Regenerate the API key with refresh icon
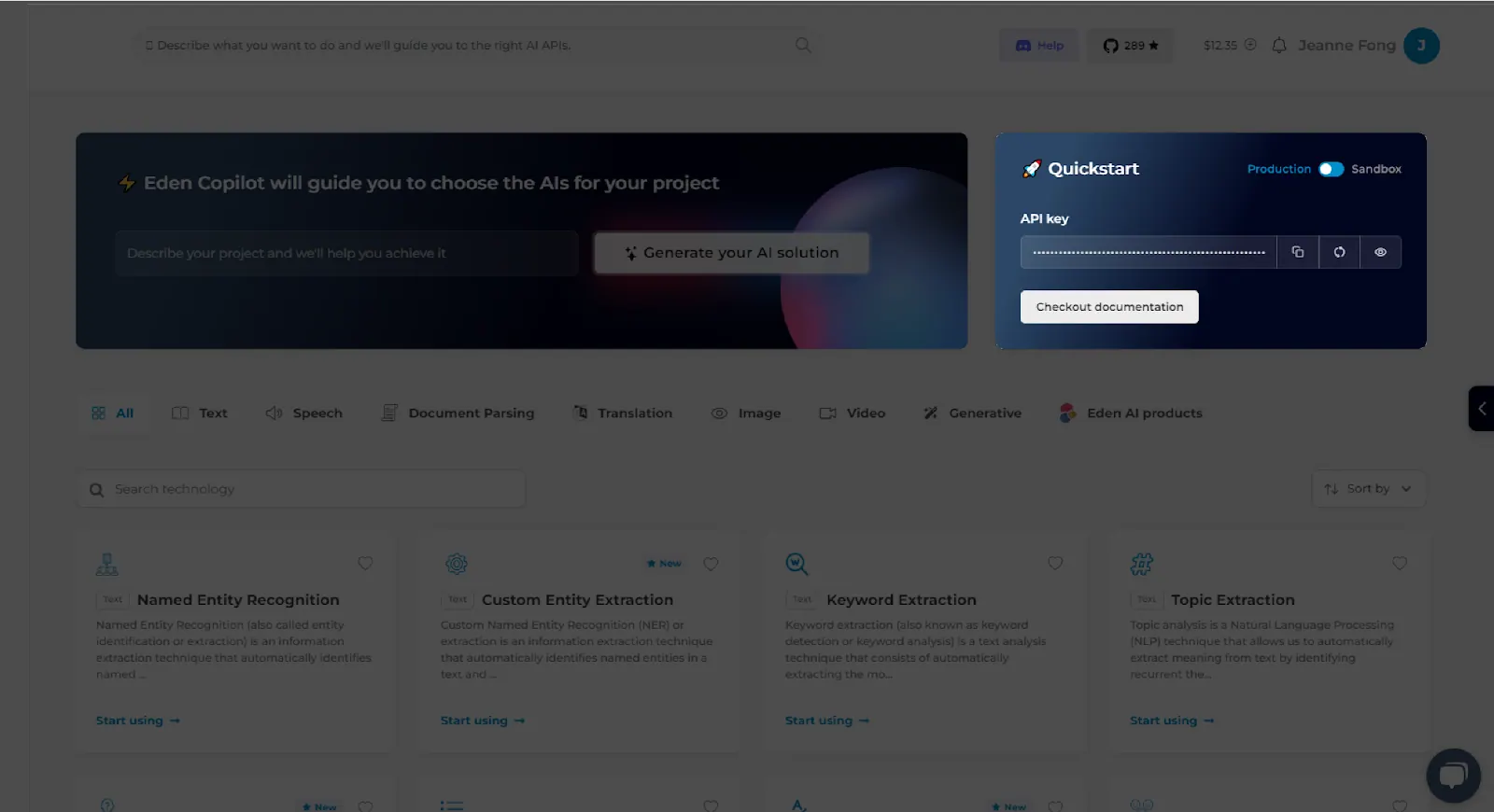Screen dimensions: 1494x812 pyautogui.click(x=1339, y=252)
